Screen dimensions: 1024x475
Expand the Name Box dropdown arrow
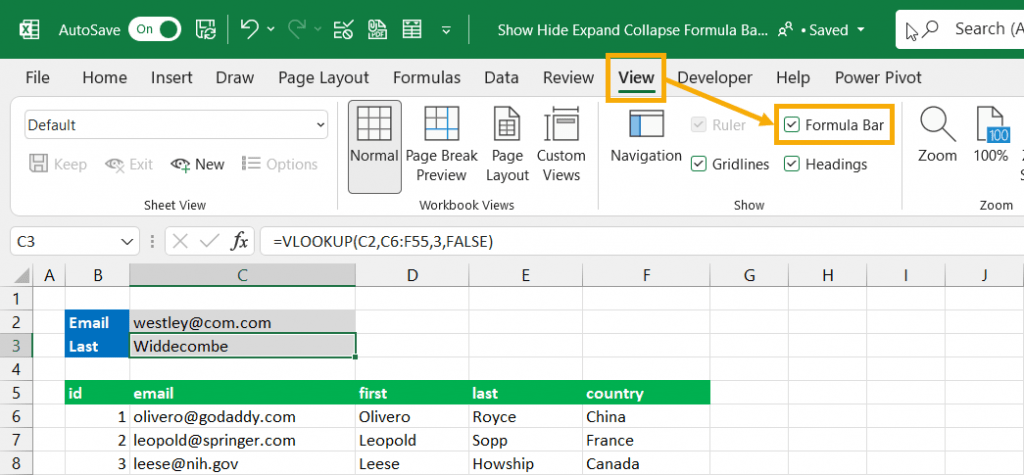pyautogui.click(x=128, y=241)
